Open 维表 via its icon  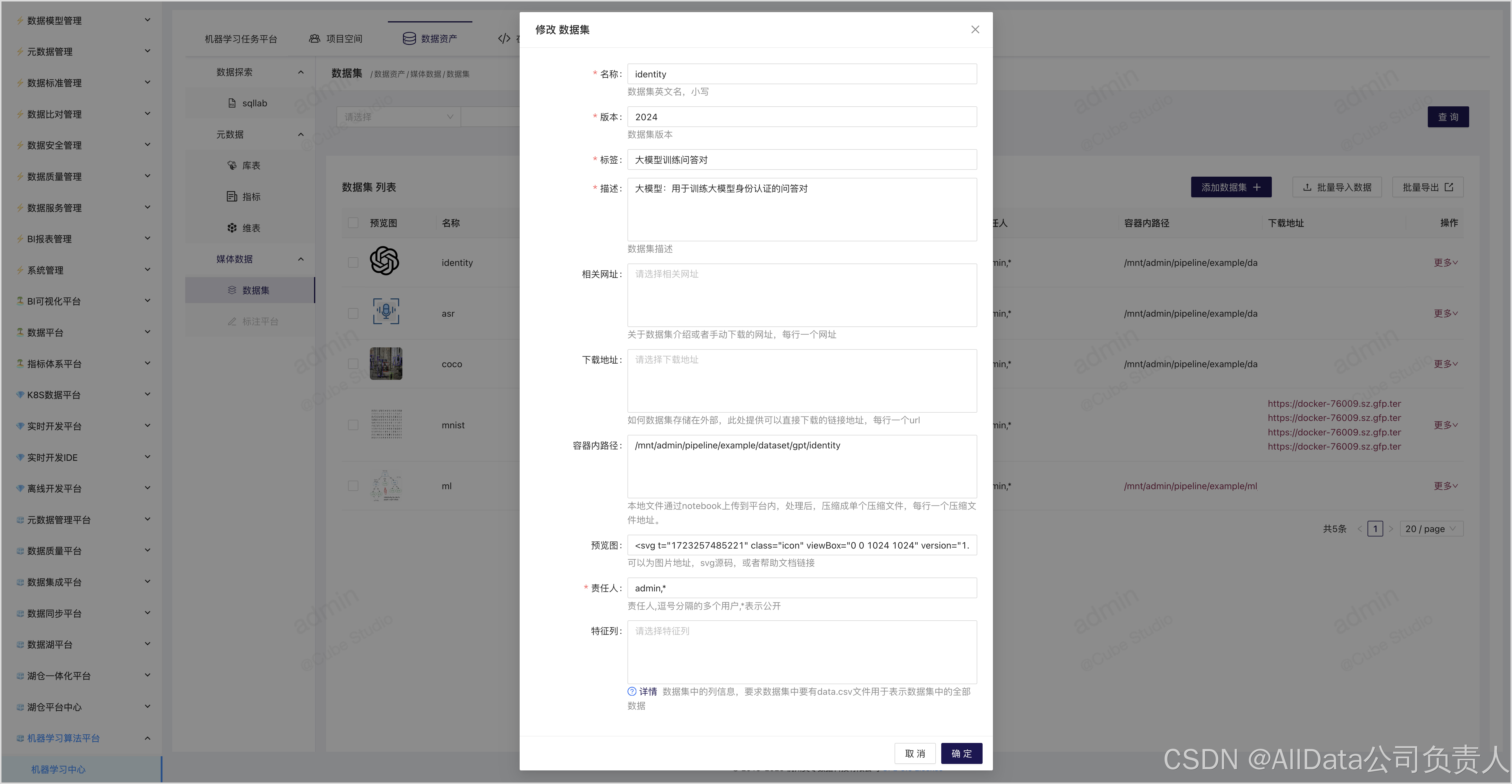[x=232, y=228]
